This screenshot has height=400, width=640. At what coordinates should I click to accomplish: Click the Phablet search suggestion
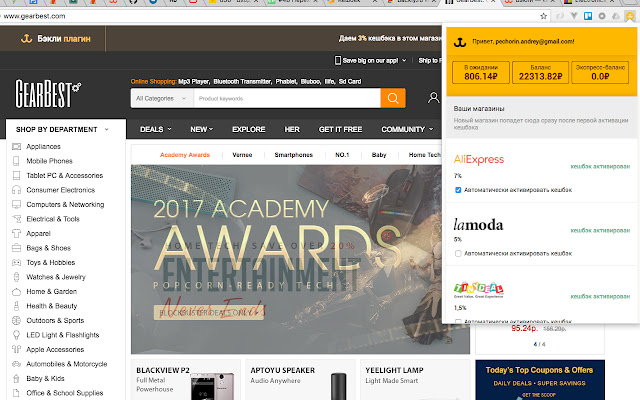(x=287, y=82)
